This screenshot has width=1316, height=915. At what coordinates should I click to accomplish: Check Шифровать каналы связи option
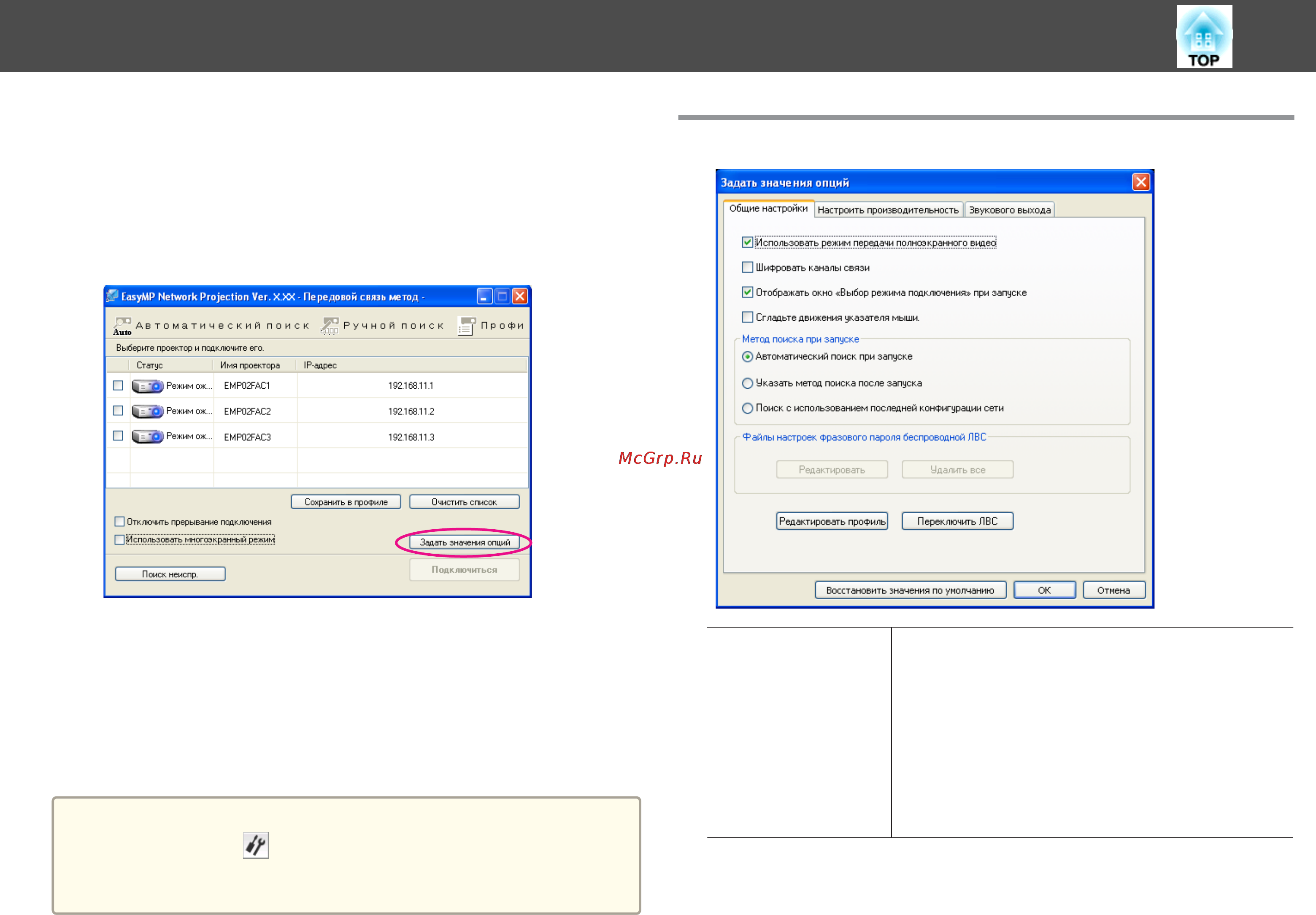point(747,268)
